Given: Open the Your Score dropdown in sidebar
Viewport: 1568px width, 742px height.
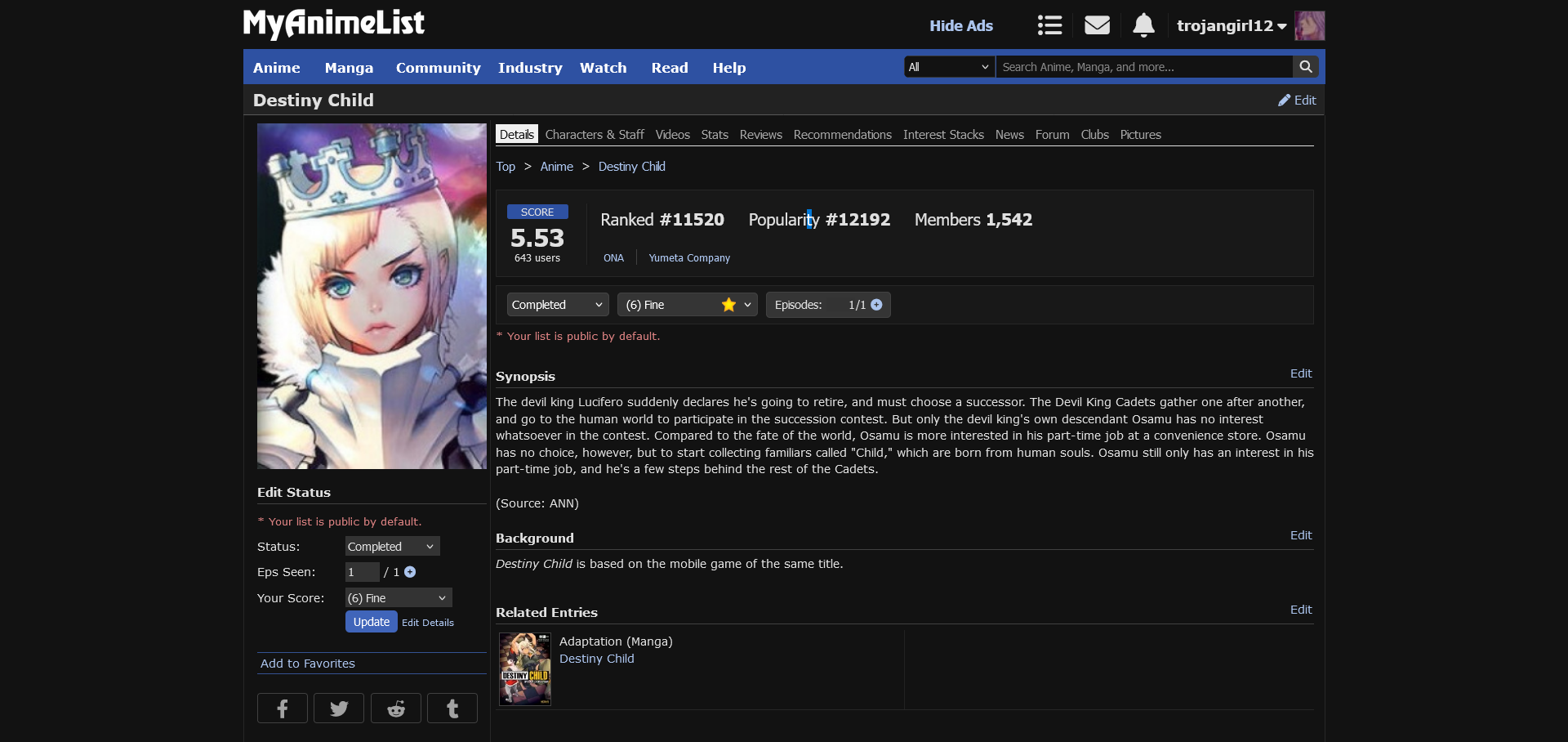Looking at the screenshot, I should (399, 597).
